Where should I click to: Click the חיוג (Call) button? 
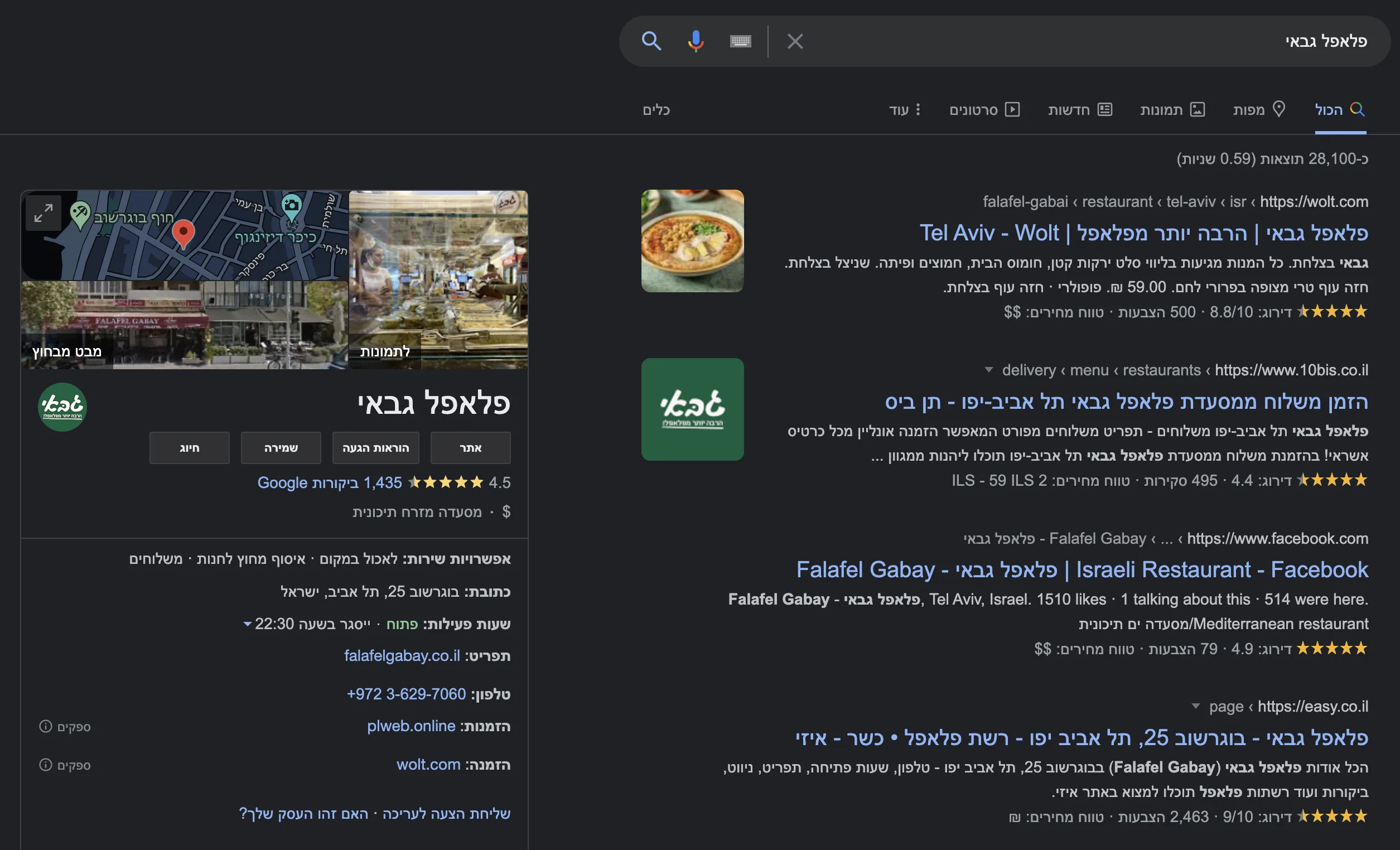(189, 448)
